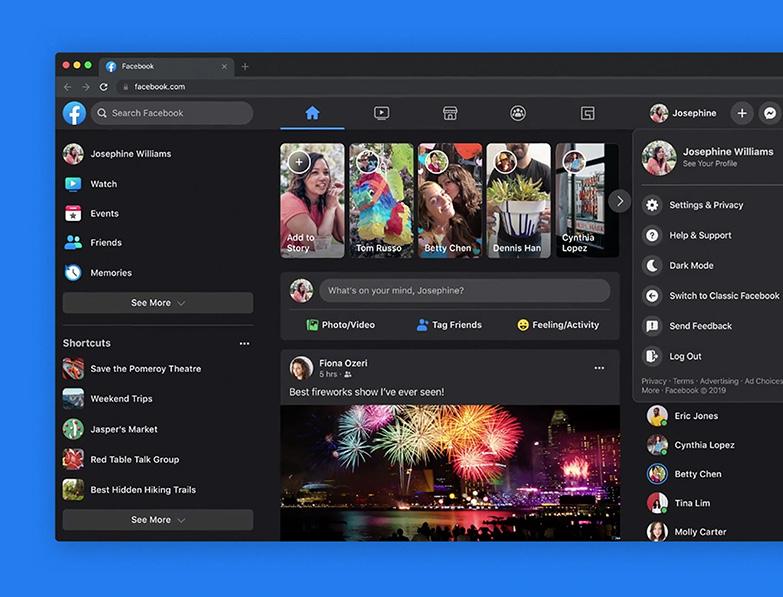Show next stories with arrow button
The height and width of the screenshot is (597, 783).
(620, 201)
